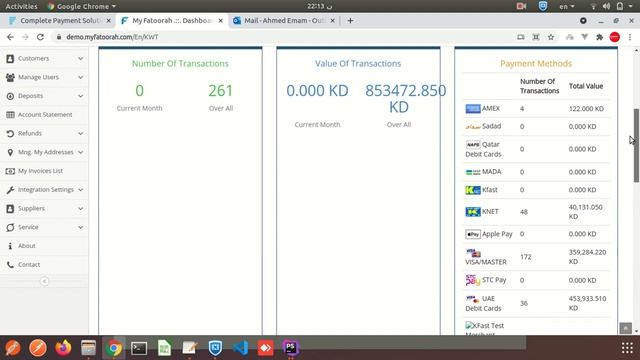Open Firefox from the dock
Screen dimensions: 640x360
pyautogui.click(x=63, y=348)
